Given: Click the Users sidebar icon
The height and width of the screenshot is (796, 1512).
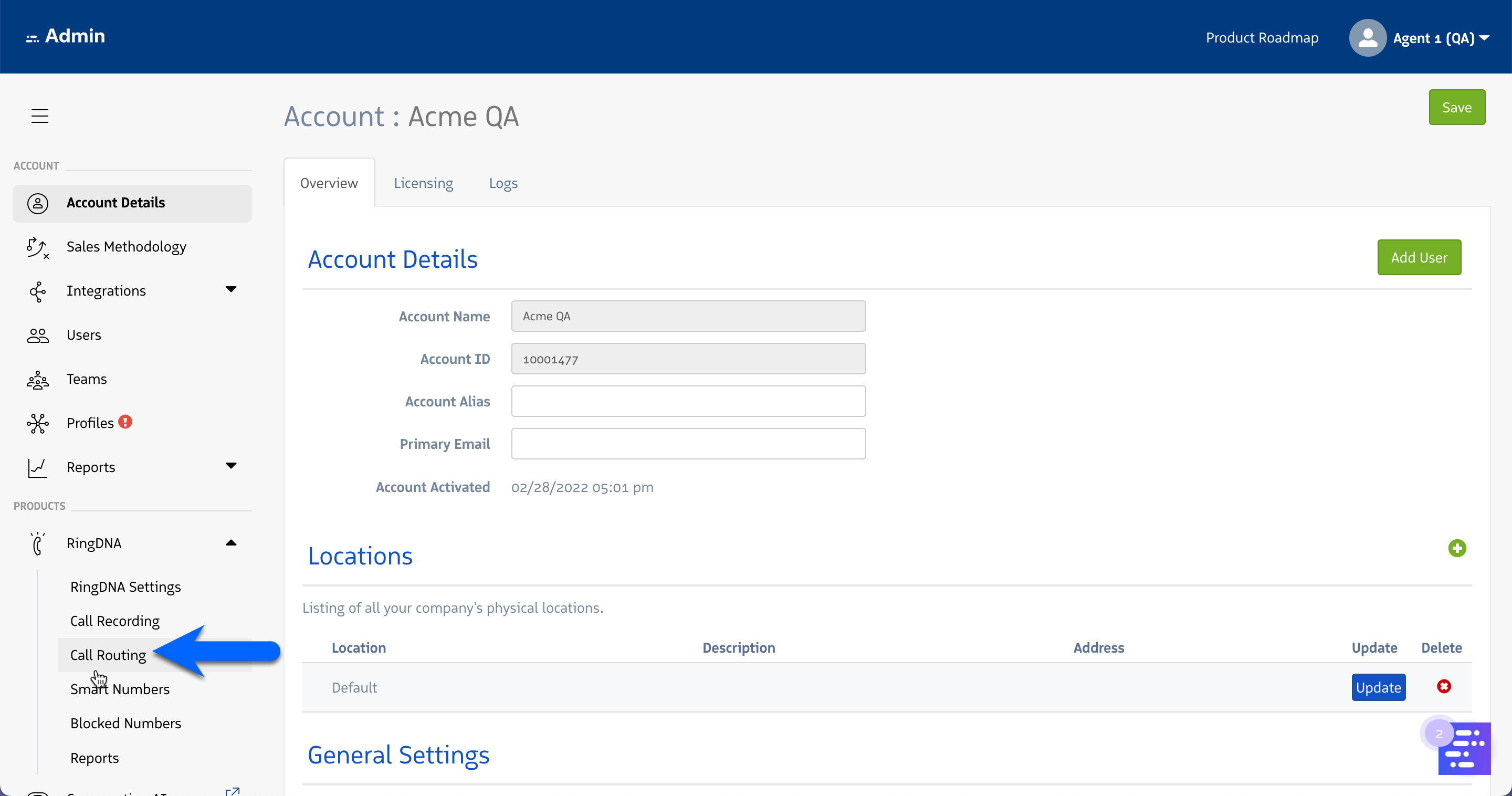Looking at the screenshot, I should click(38, 335).
